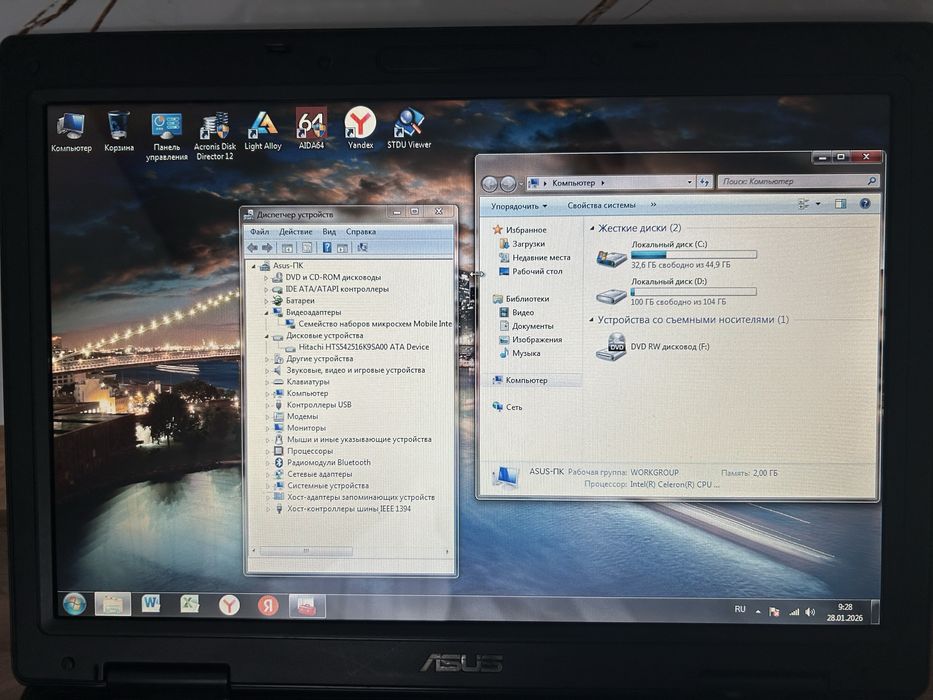Collapse the Жесткие диски group header
The height and width of the screenshot is (700, 933).
[592, 228]
